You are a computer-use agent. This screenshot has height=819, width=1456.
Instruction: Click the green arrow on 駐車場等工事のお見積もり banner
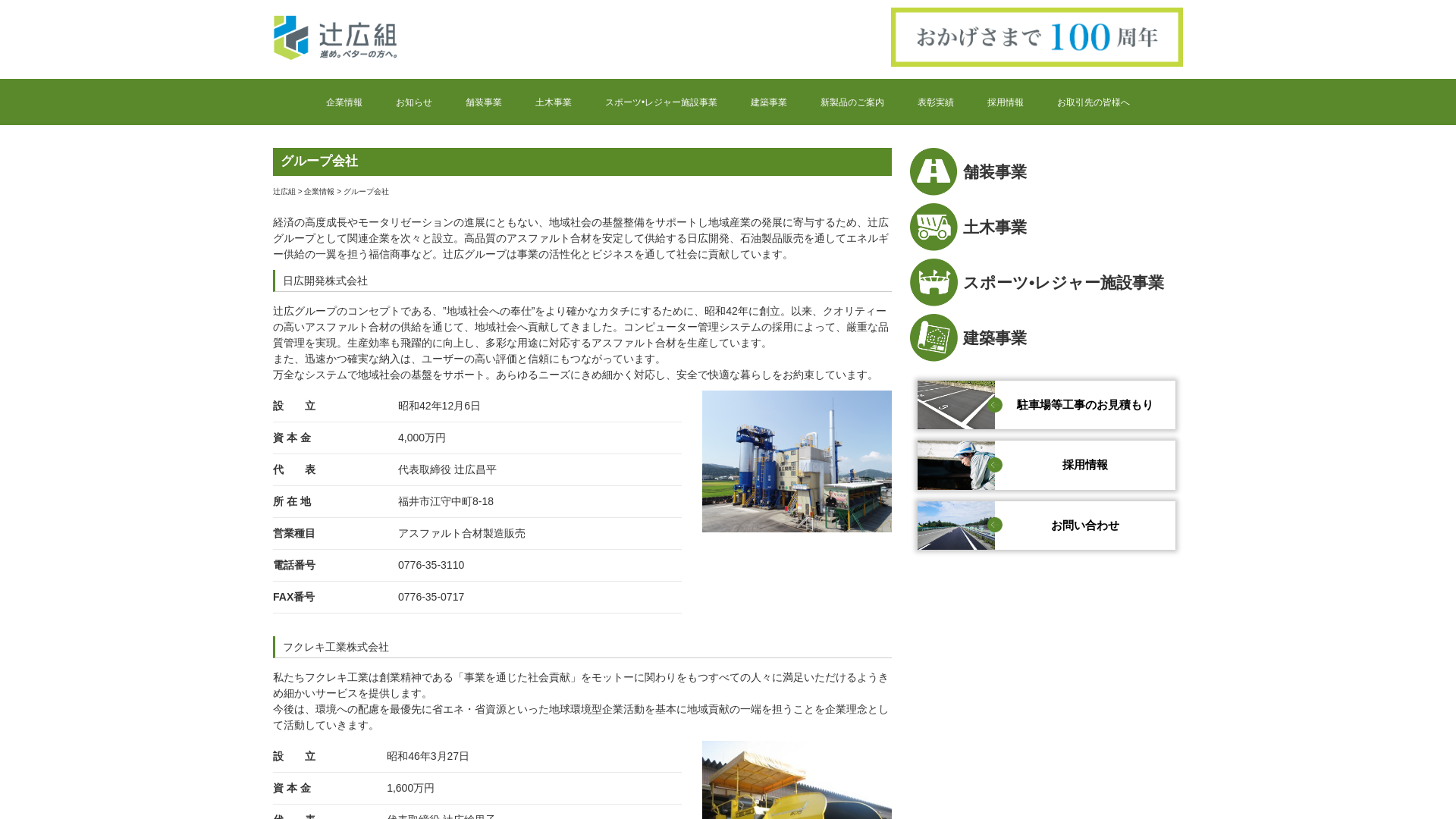[x=996, y=405]
